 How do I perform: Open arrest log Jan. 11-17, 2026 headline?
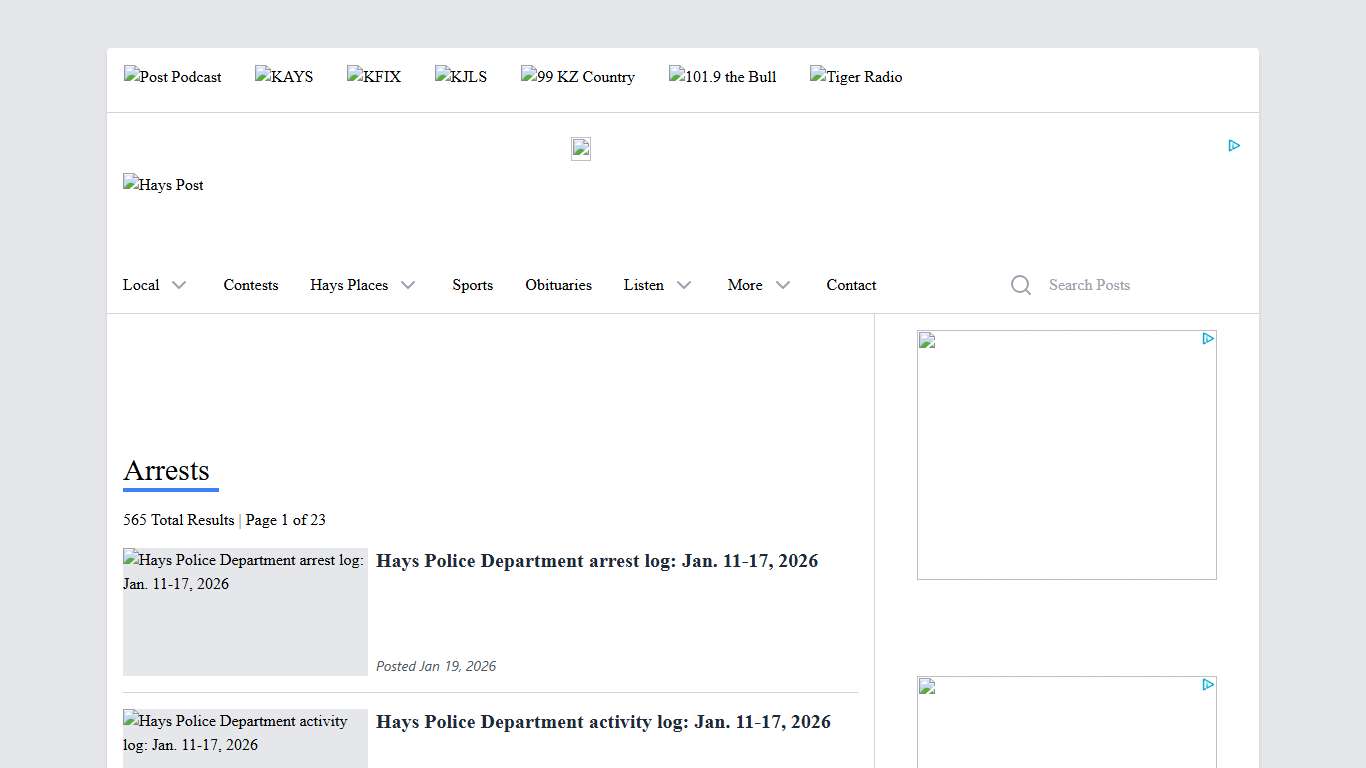pos(597,561)
